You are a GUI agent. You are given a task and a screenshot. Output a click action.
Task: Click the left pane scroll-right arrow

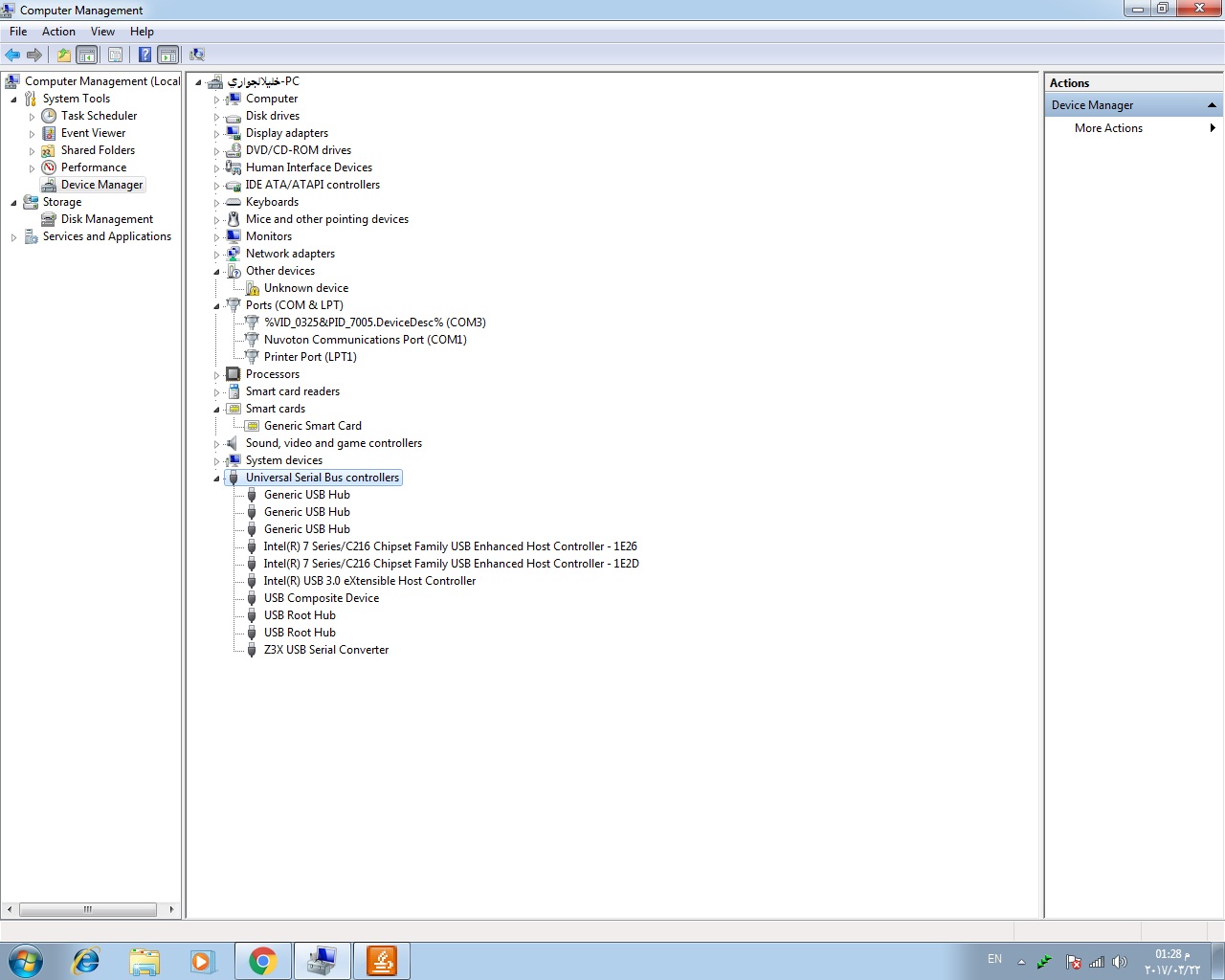point(171,909)
